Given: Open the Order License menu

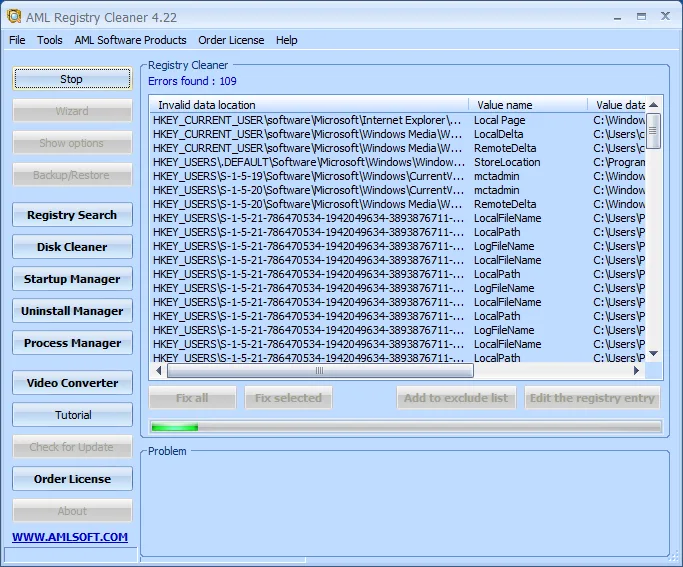Looking at the screenshot, I should pos(231,40).
